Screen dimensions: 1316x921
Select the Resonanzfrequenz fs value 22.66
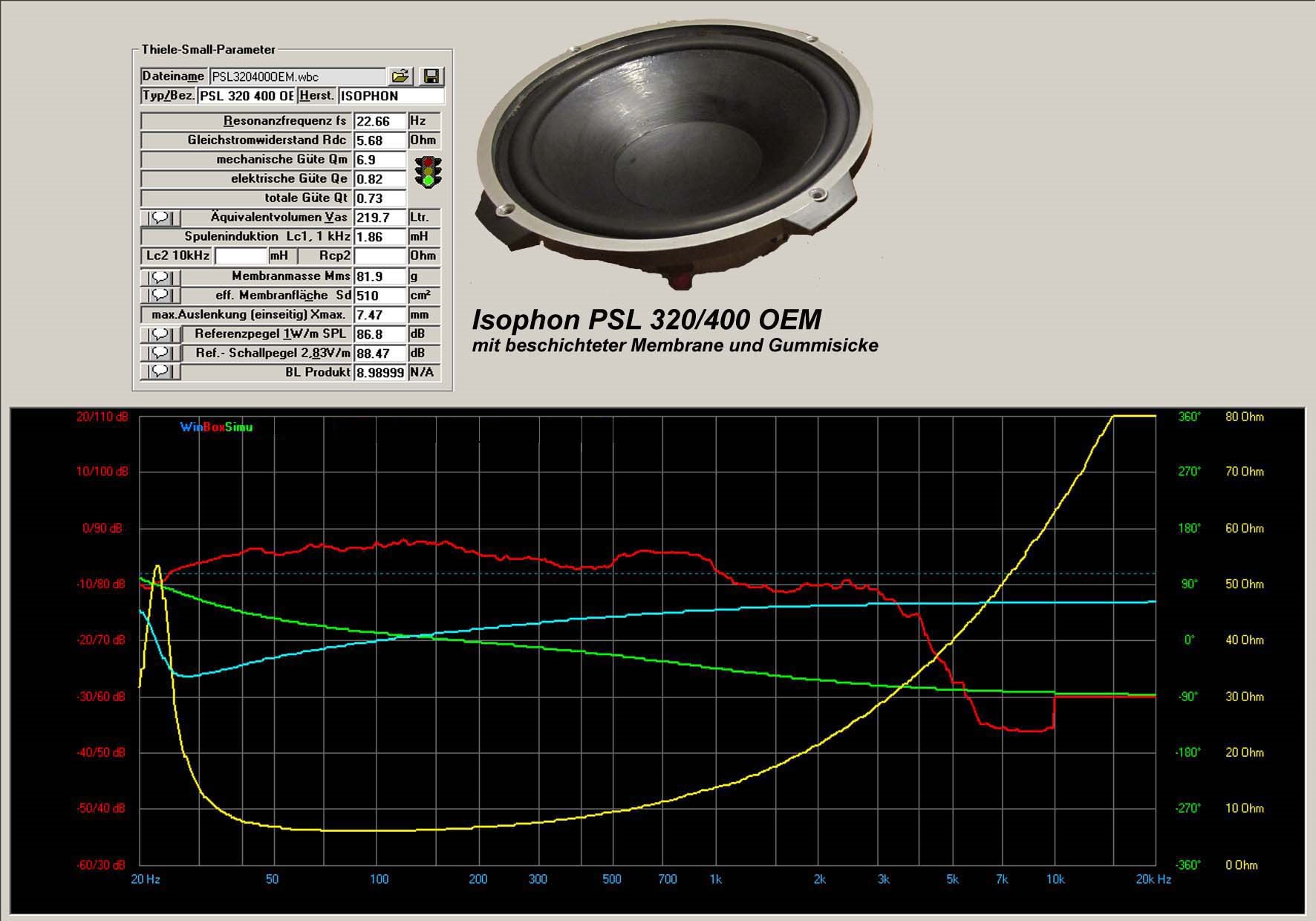tap(380, 121)
